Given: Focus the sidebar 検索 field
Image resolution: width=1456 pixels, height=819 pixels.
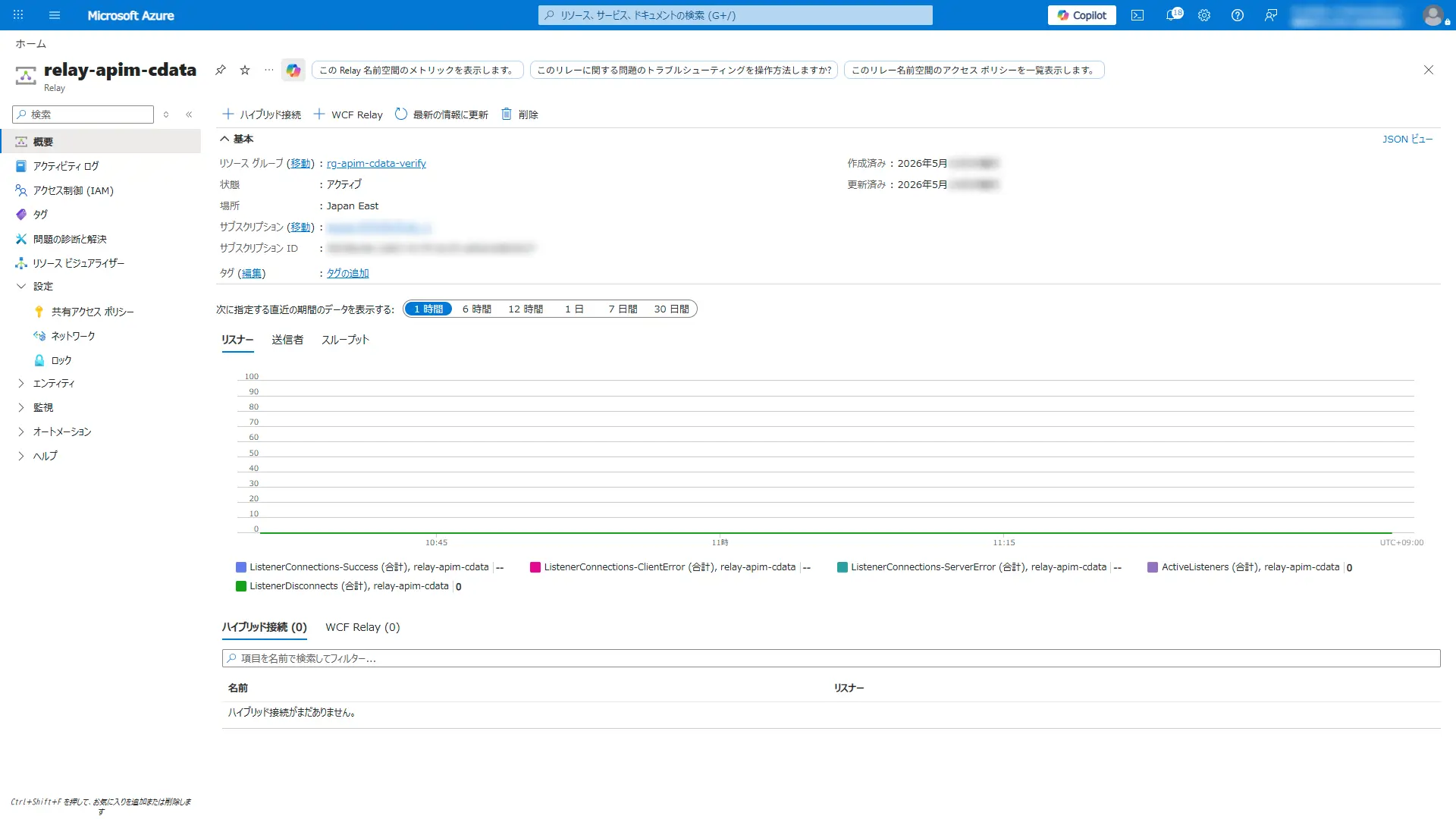Looking at the screenshot, I should [x=83, y=115].
